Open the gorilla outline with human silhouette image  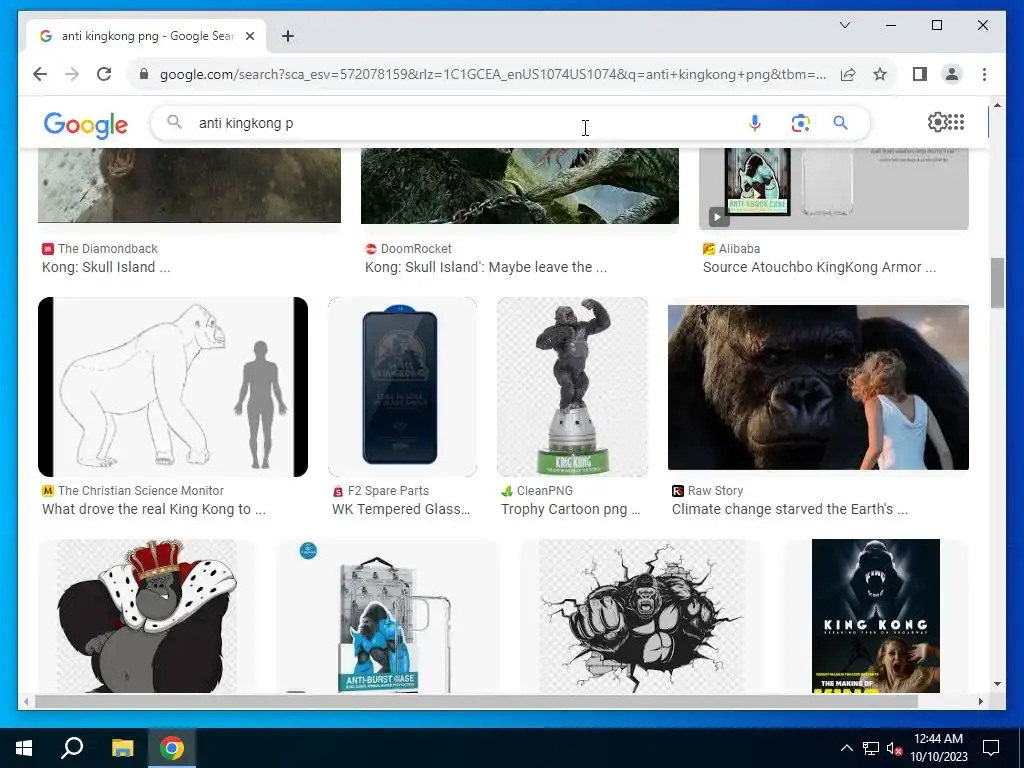click(172, 387)
